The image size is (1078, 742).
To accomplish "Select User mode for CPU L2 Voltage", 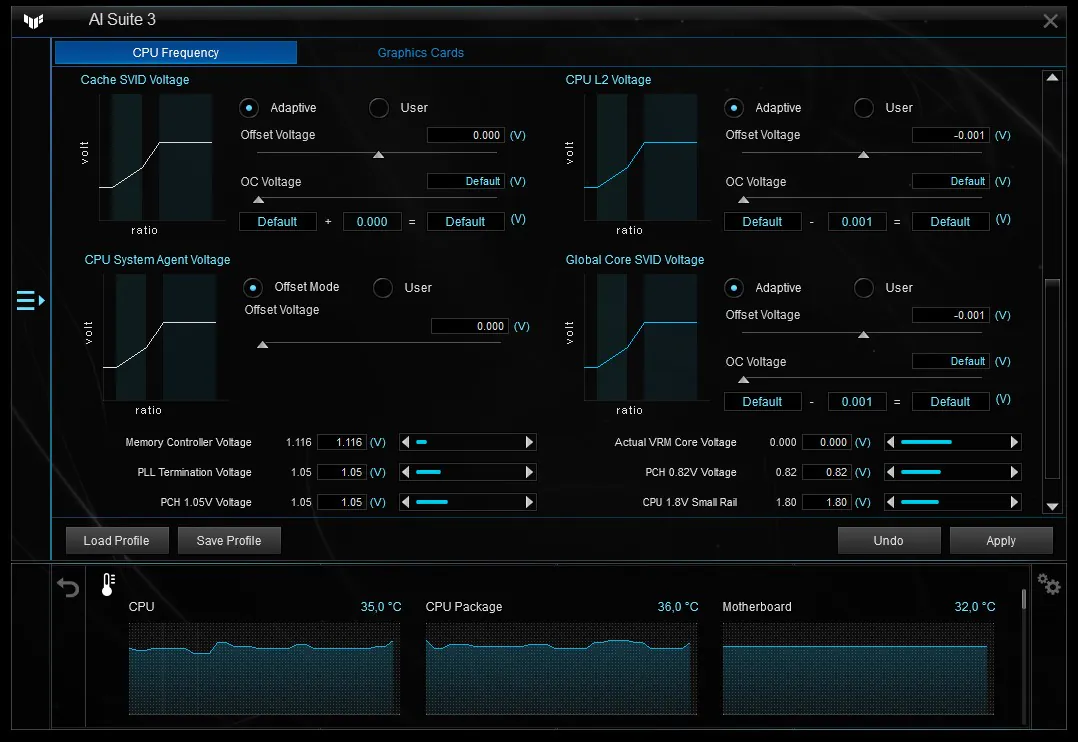I will coord(864,108).
